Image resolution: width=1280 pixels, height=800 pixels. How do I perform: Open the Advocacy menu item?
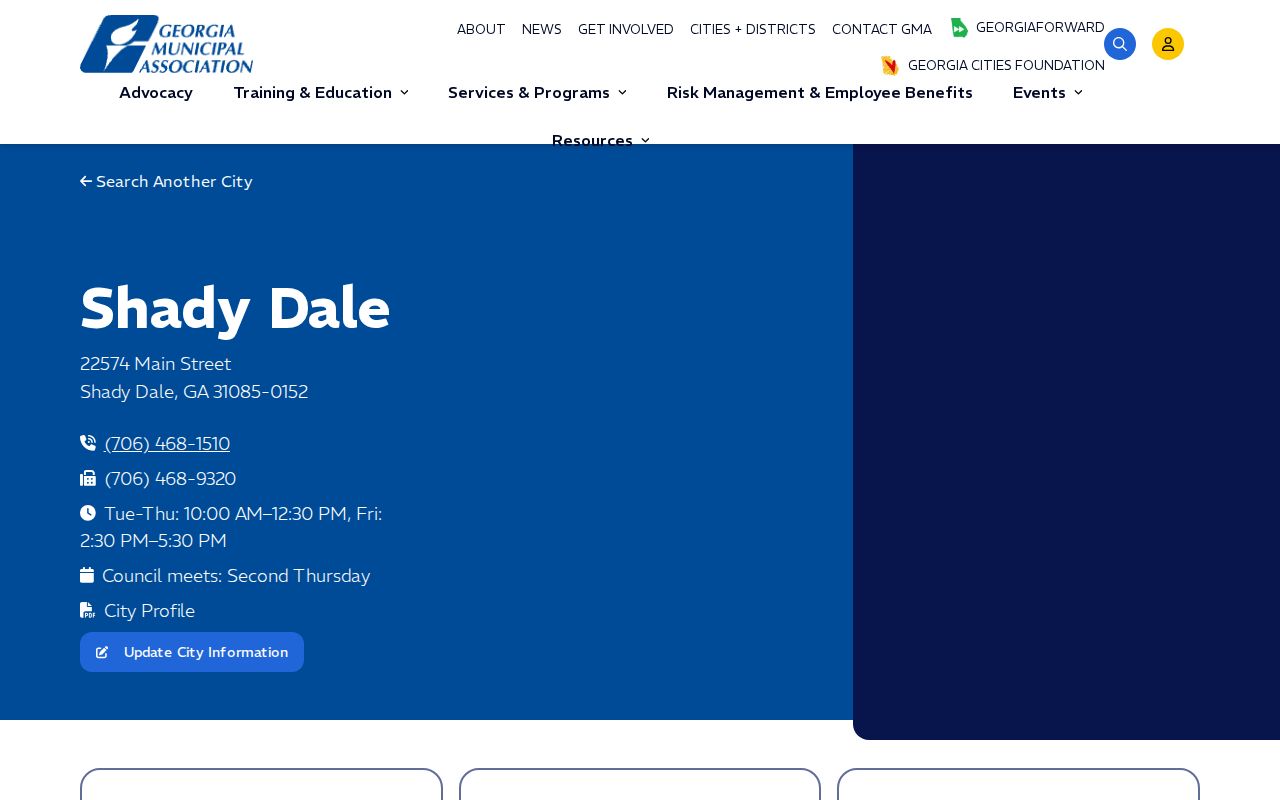156,93
